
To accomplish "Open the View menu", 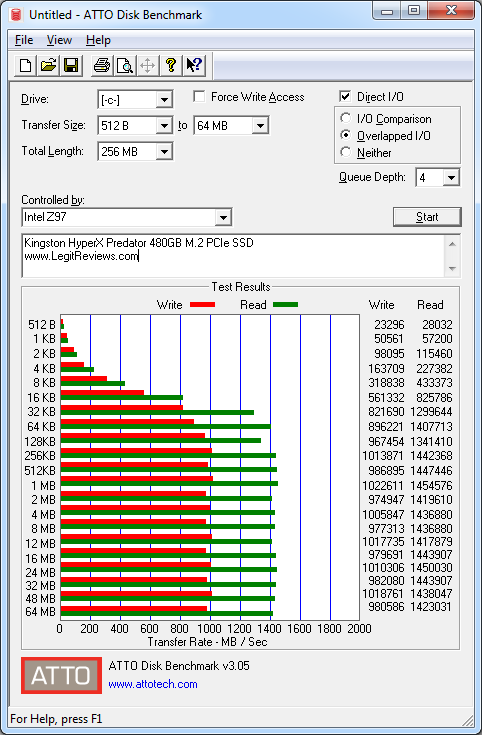I will click(x=59, y=40).
